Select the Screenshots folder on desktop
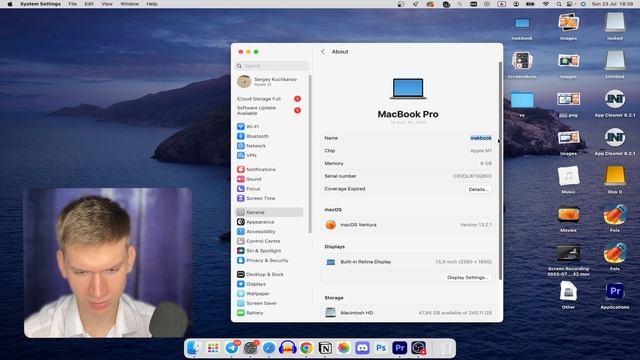This screenshot has height=360, width=640. [x=522, y=64]
